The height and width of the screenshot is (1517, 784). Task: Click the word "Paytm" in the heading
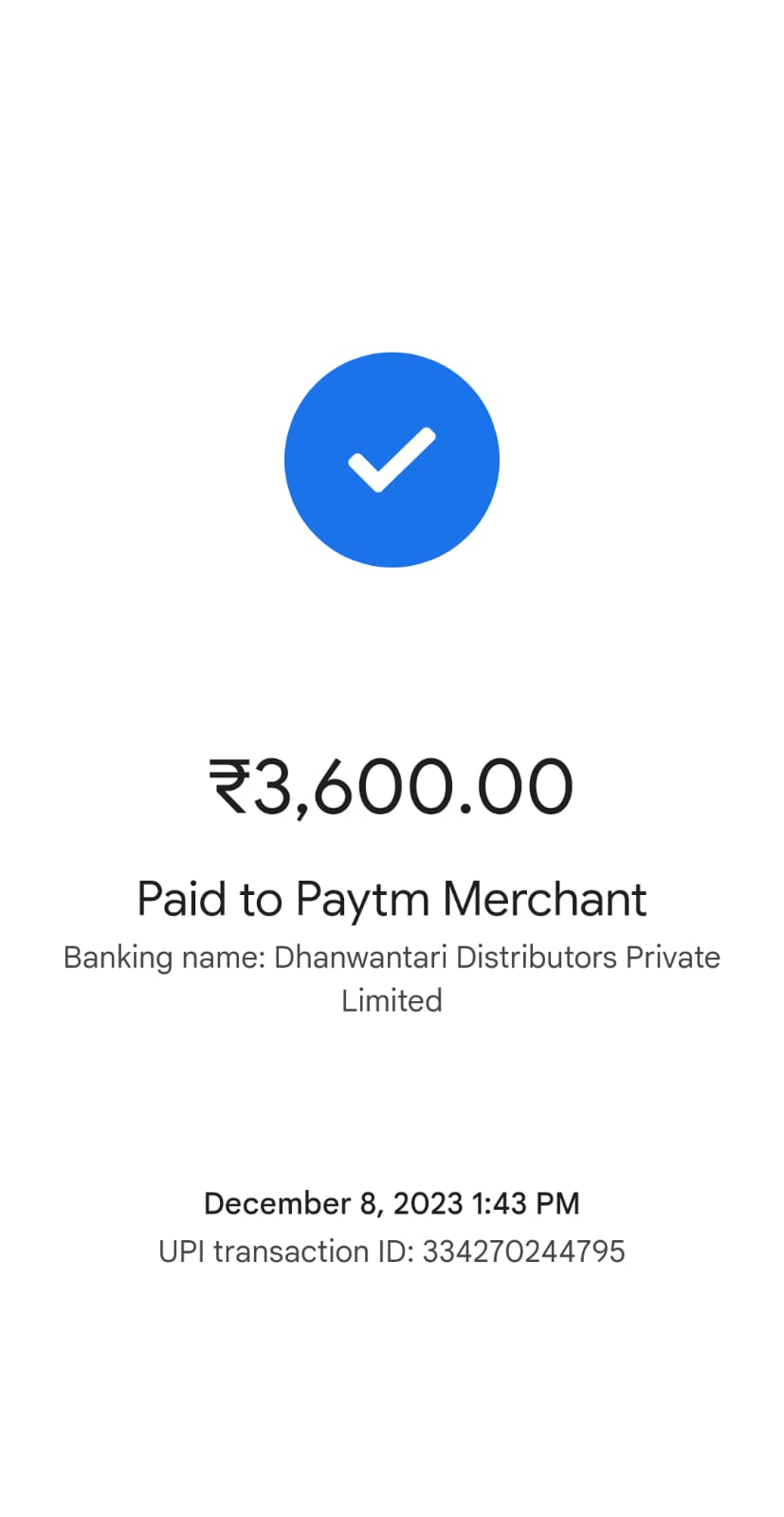coord(362,901)
